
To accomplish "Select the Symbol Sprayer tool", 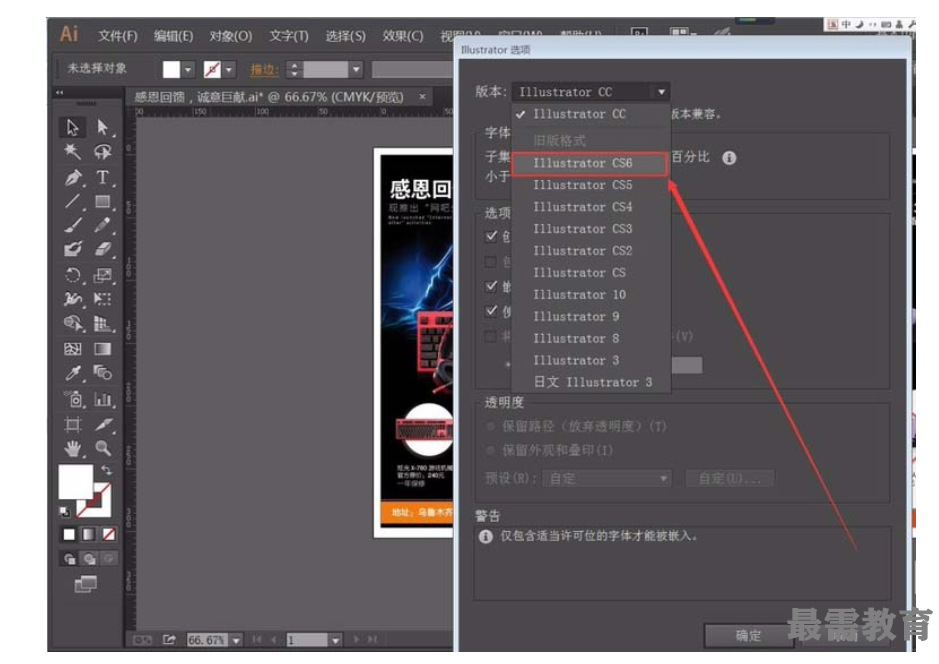I will (72, 399).
